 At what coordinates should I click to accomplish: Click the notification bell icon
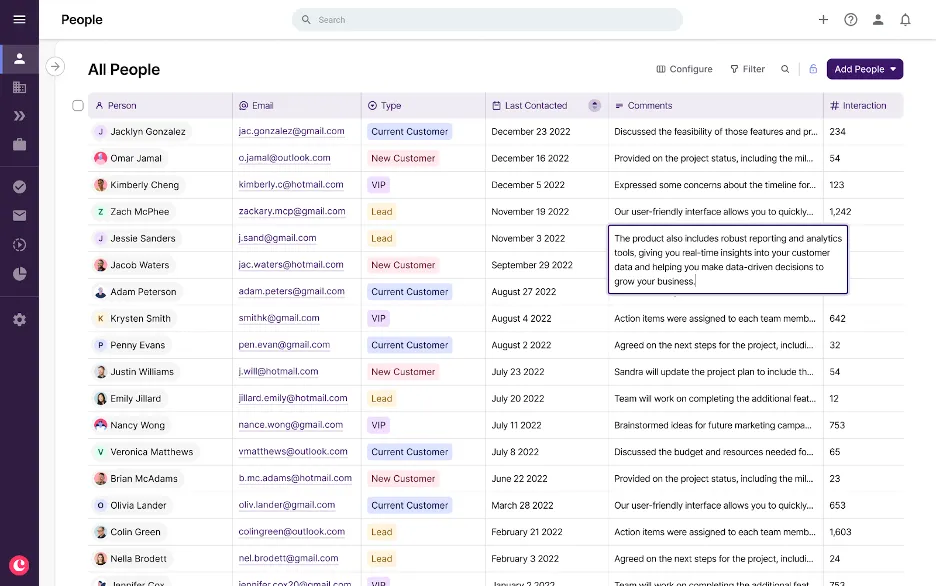905,19
